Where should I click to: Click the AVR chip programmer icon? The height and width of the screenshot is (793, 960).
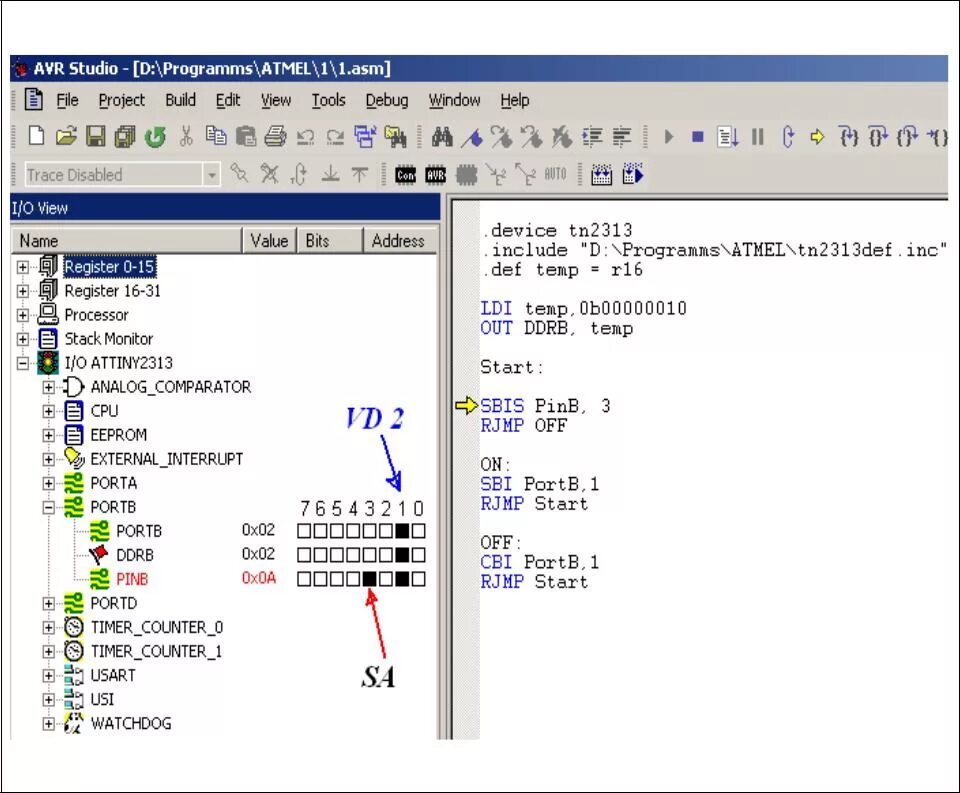tap(435, 175)
